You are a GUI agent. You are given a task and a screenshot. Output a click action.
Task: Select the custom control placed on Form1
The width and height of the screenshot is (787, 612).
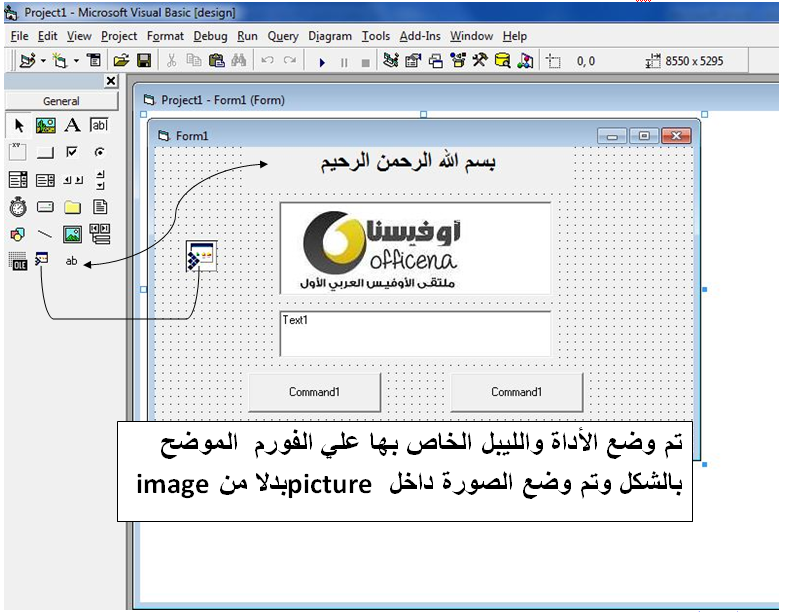201,256
